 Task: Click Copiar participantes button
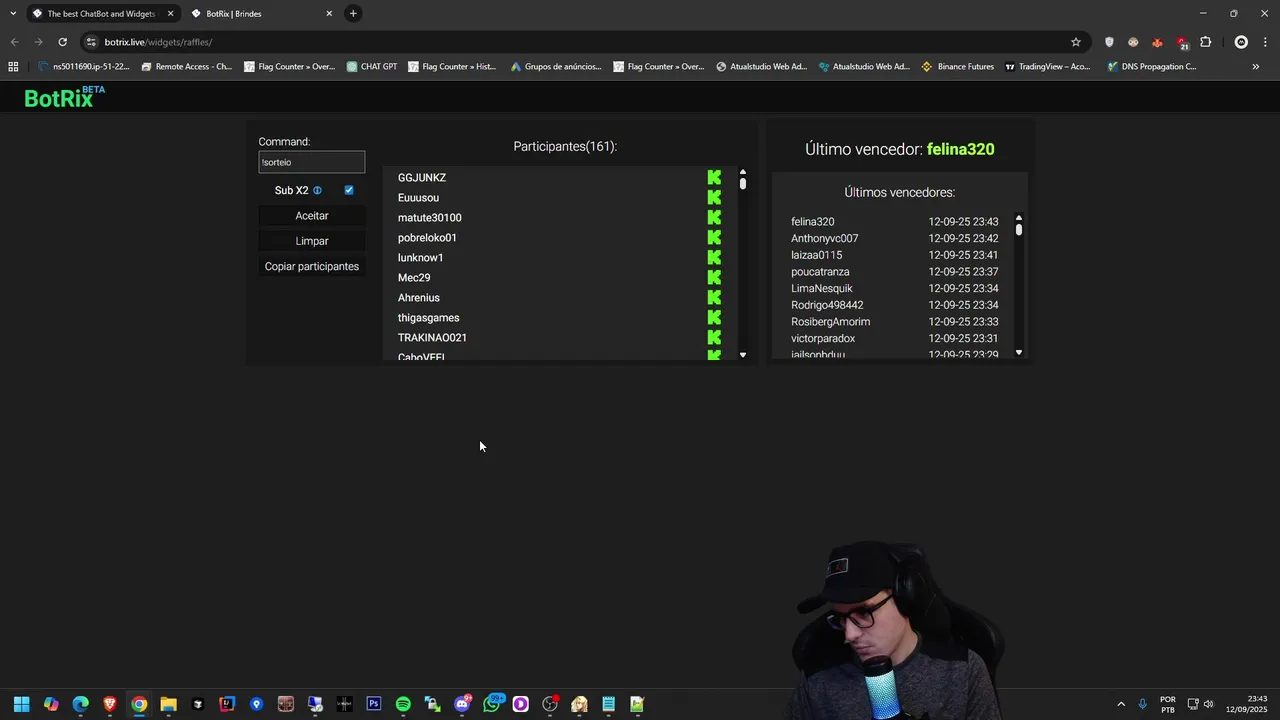click(312, 266)
